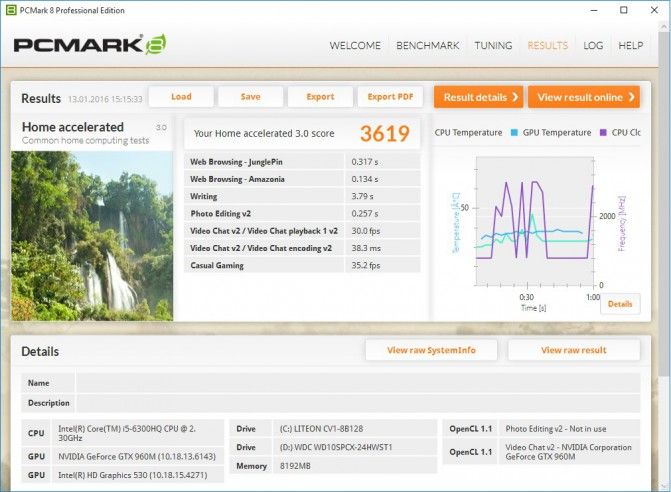This screenshot has width=671, height=492.
Task: Open the WELCOME tab
Action: point(355,45)
